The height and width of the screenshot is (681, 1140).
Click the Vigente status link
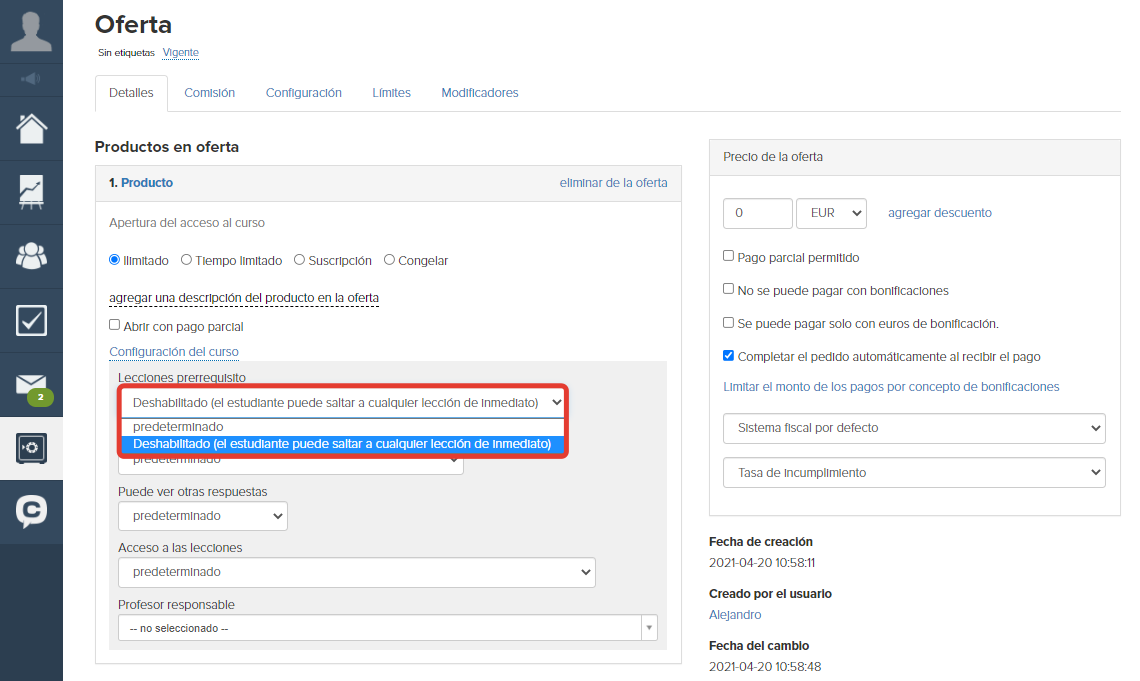tap(180, 52)
